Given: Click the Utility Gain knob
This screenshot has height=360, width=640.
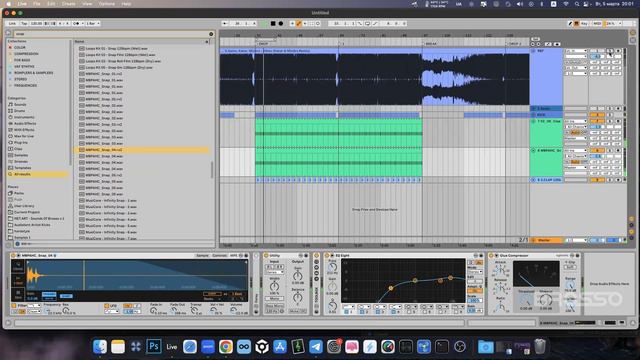Looking at the screenshot, I should (298, 276).
